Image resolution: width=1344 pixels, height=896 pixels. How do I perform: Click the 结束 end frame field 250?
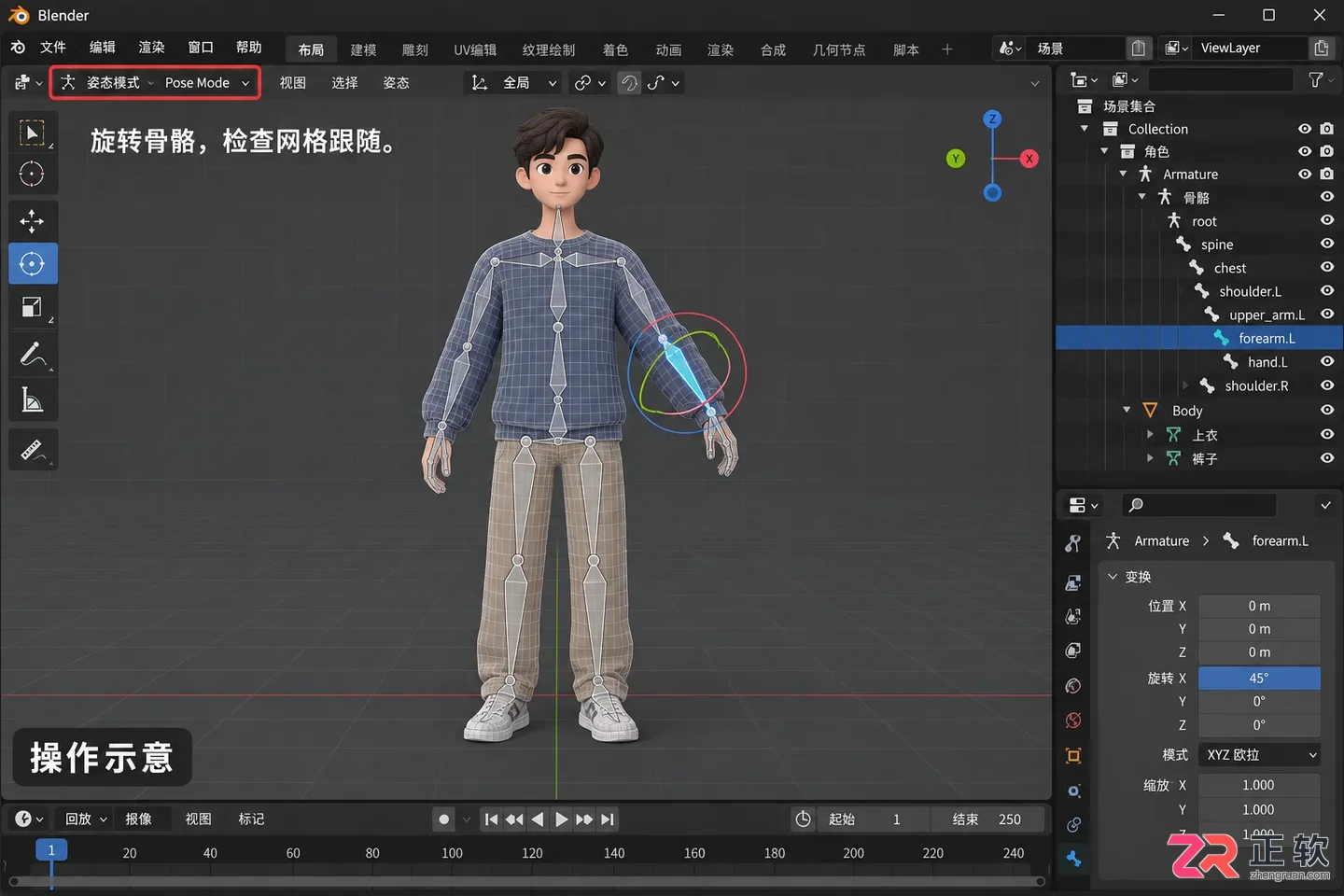(989, 819)
